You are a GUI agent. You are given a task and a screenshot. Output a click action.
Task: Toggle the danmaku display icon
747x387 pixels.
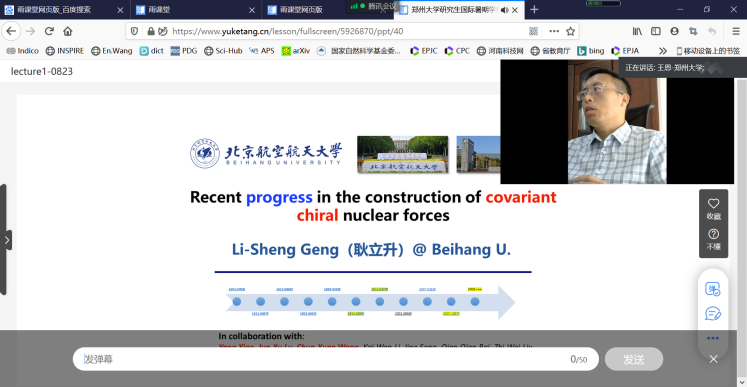point(713,289)
